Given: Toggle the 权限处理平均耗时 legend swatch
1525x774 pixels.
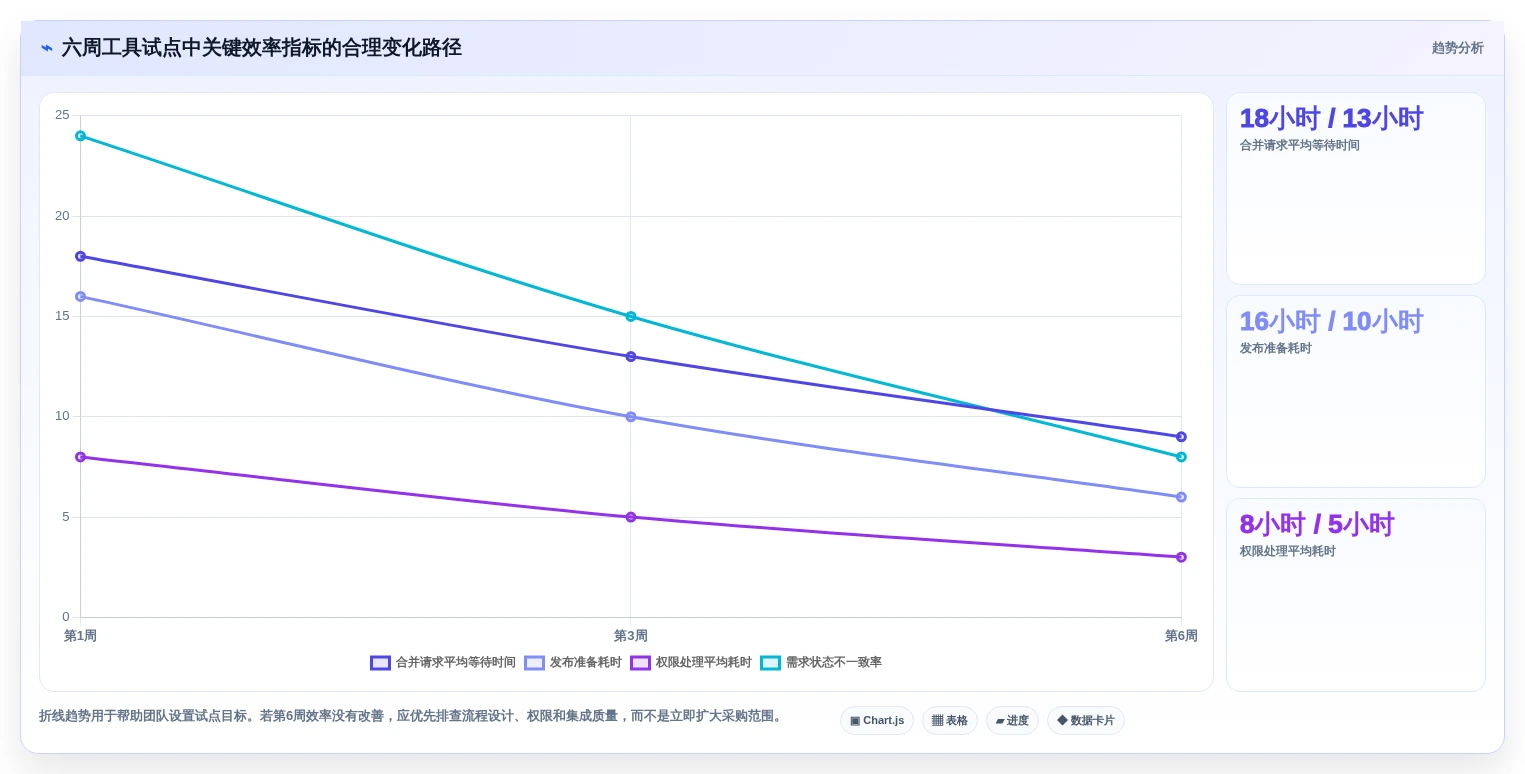Looking at the screenshot, I should [640, 663].
